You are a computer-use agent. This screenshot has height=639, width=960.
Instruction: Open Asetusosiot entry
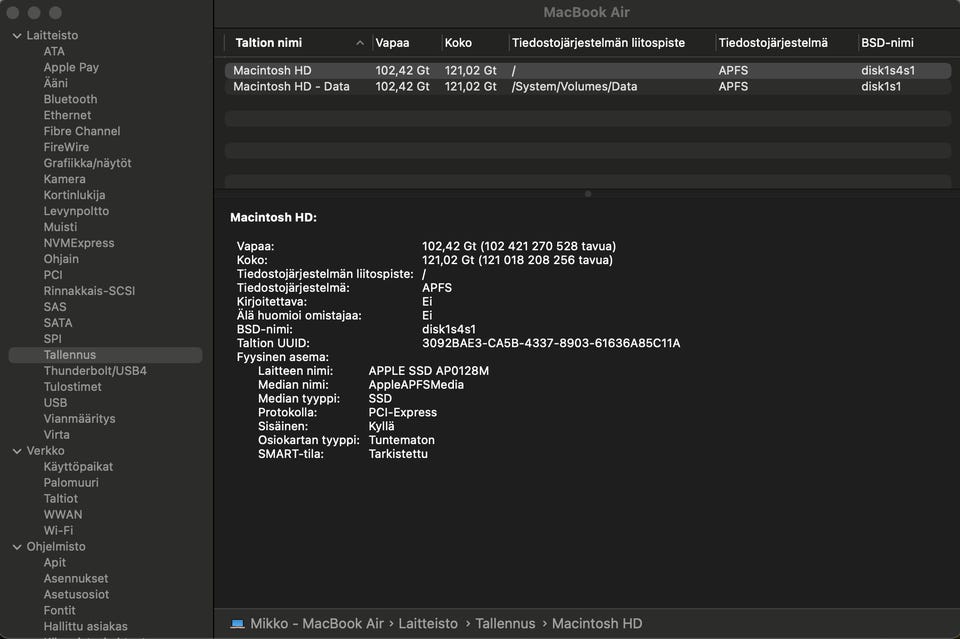click(x=76, y=594)
